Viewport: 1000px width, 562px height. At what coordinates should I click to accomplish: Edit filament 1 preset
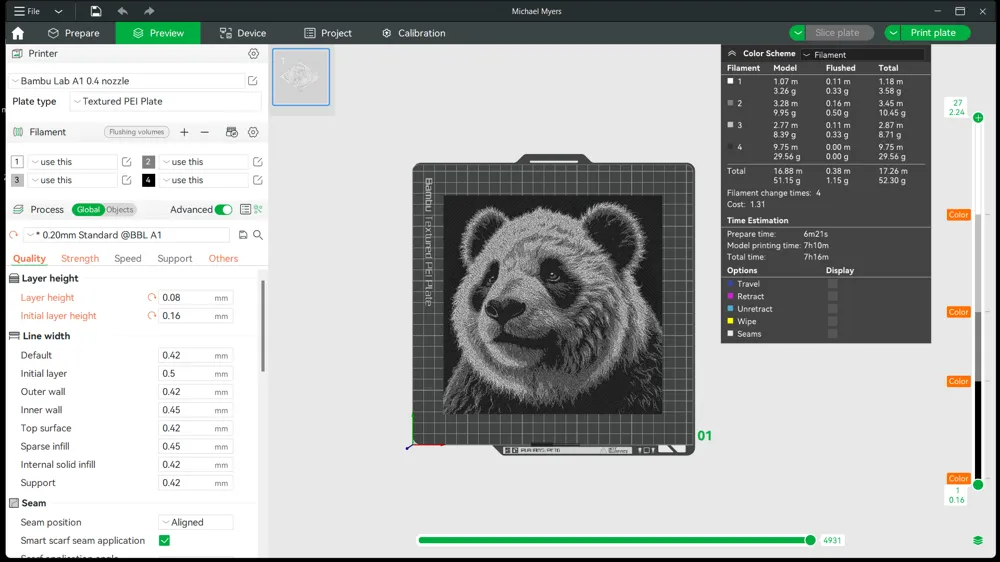click(126, 162)
